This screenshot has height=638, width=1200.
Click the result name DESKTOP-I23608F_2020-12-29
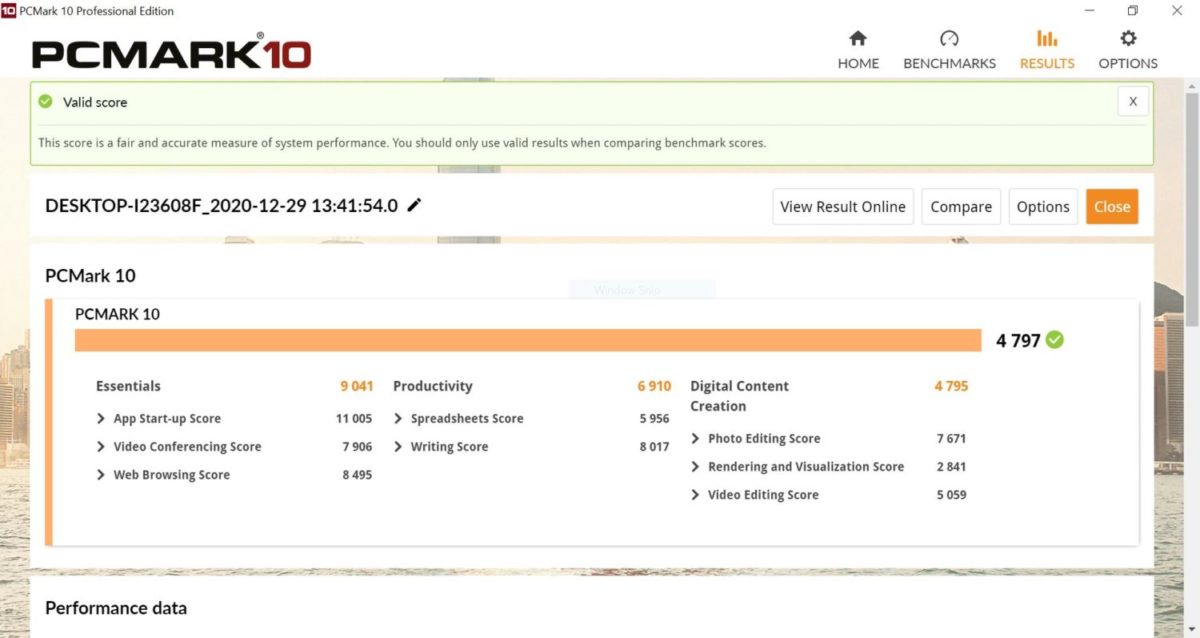click(221, 206)
